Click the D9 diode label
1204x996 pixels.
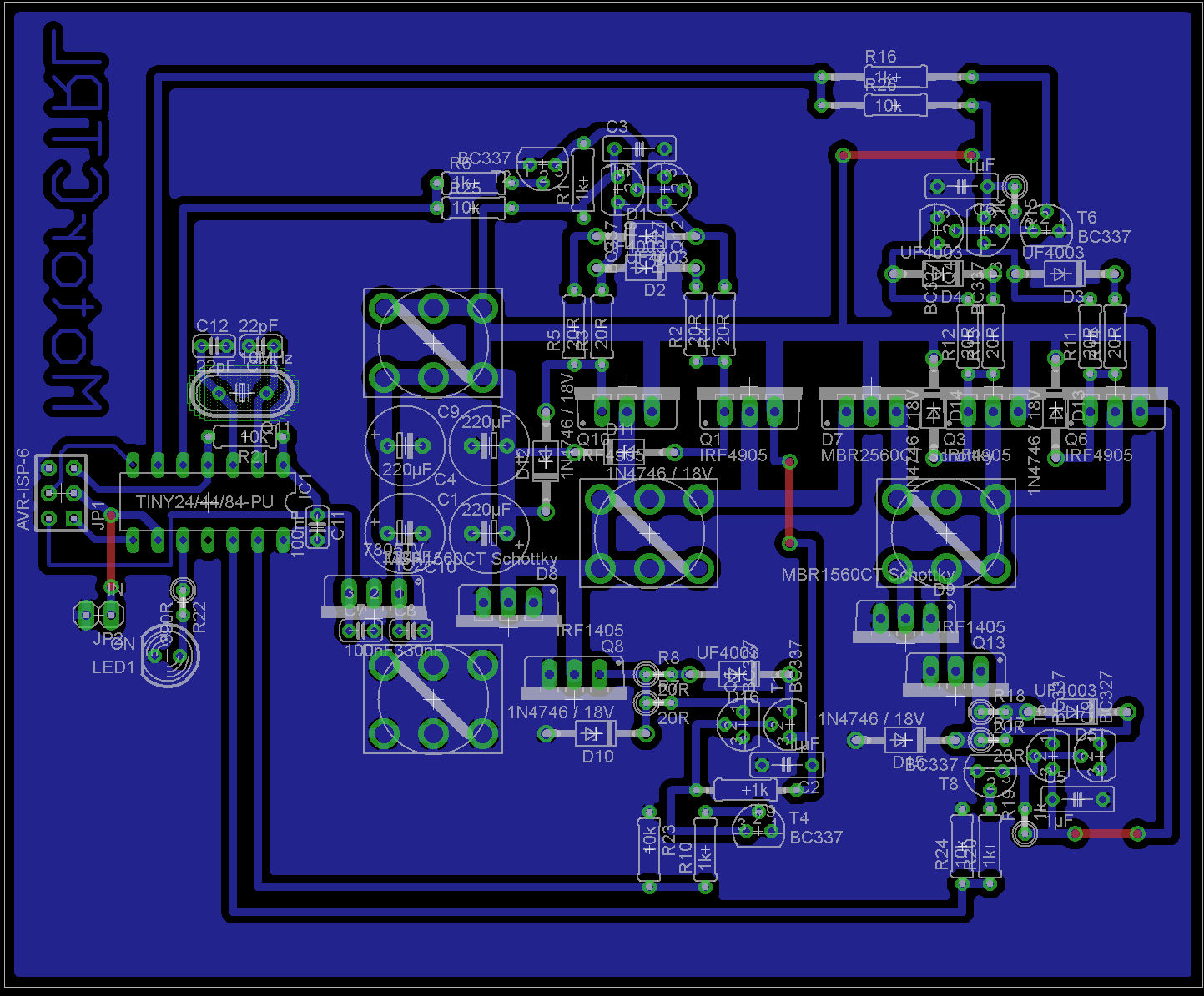944,590
